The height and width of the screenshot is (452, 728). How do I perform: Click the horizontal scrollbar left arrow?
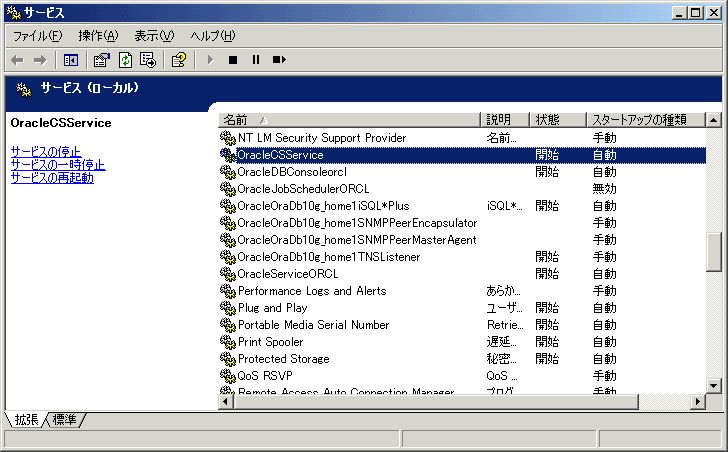tap(226, 401)
